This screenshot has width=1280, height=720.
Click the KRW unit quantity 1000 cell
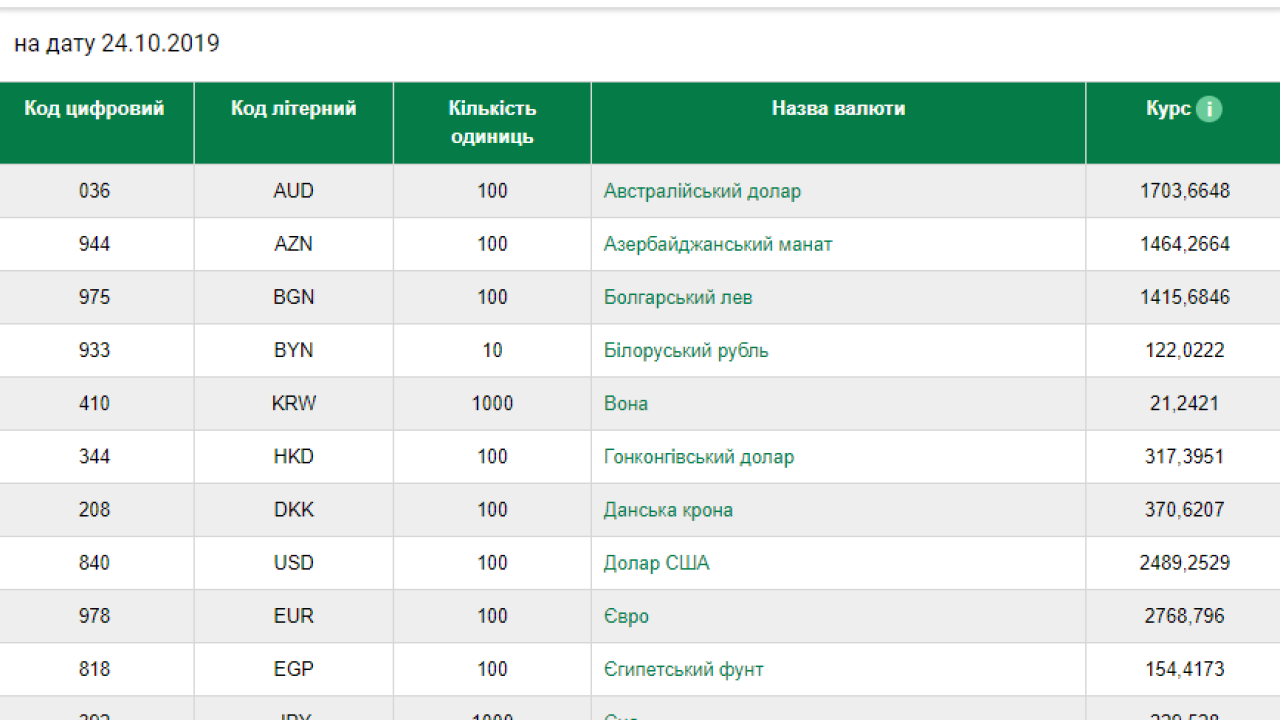(492, 403)
